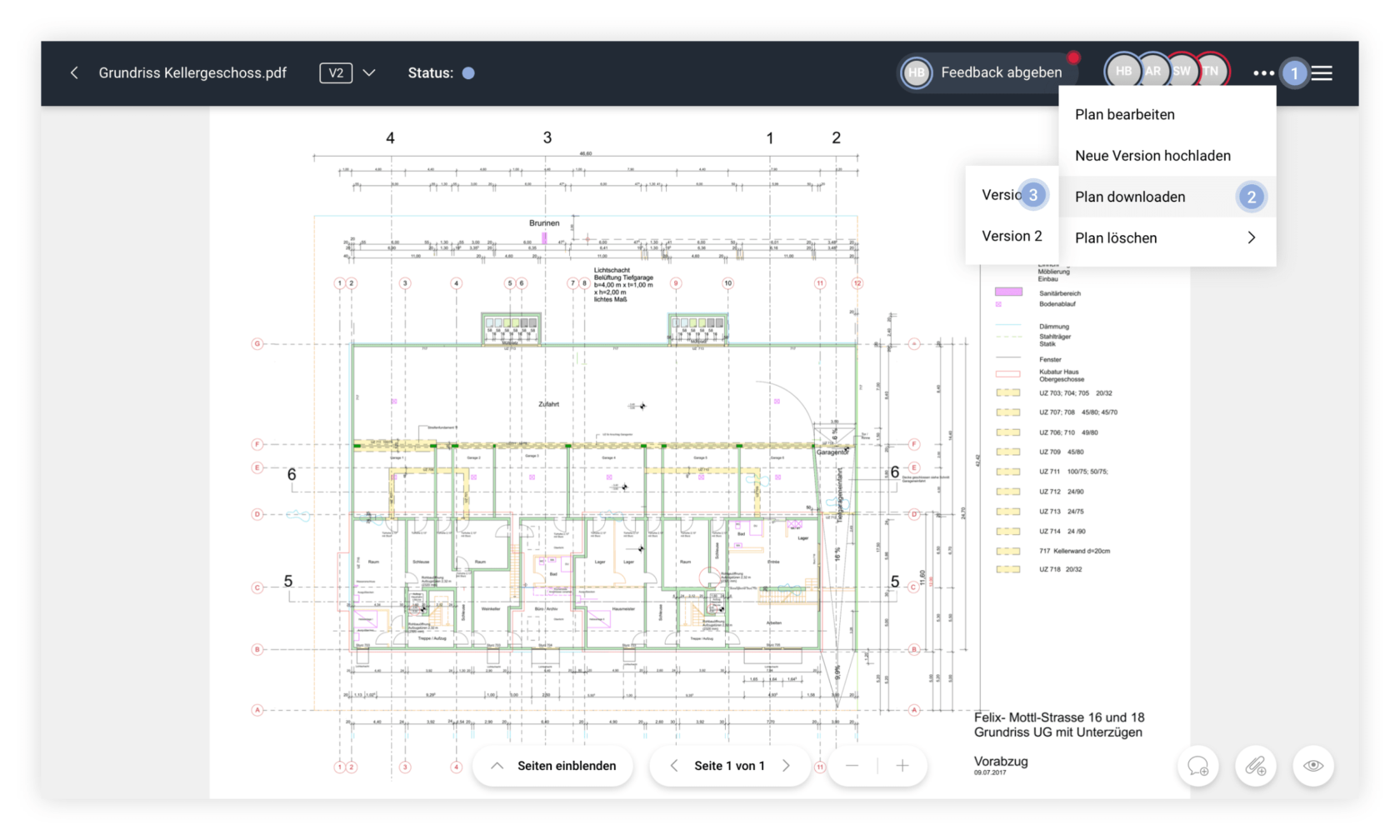The height and width of the screenshot is (840, 1400).
Task: Go to next page arrow
Action: (x=786, y=766)
